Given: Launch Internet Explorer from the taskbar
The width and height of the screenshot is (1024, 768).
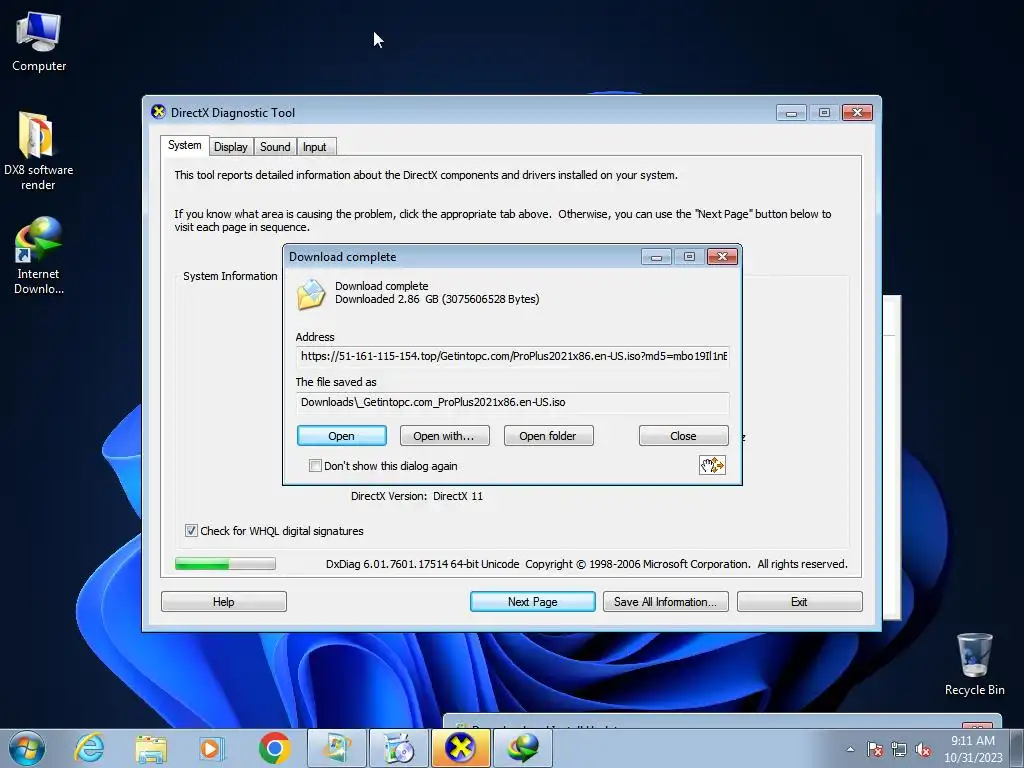Looking at the screenshot, I should tap(89, 748).
